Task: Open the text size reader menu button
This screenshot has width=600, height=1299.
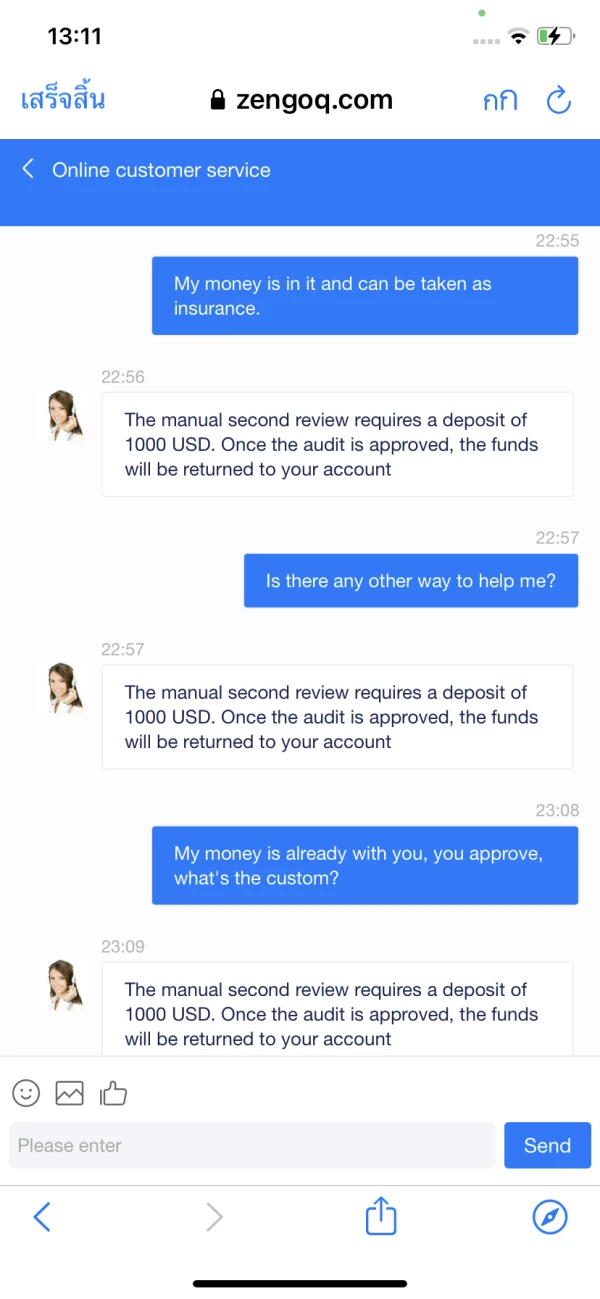Action: click(x=499, y=100)
